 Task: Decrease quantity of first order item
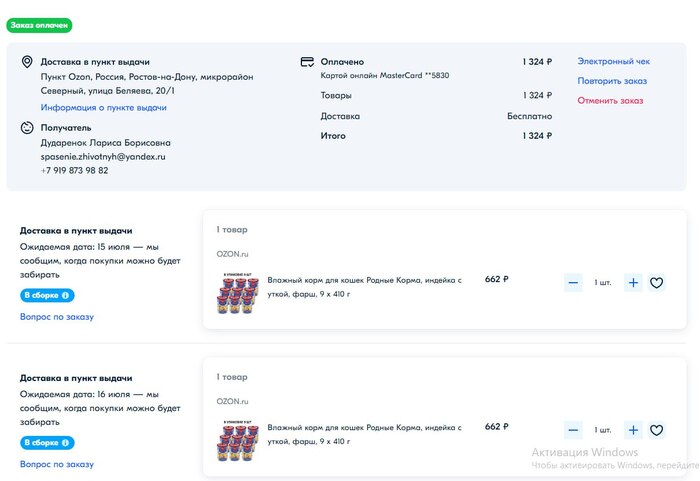(573, 283)
